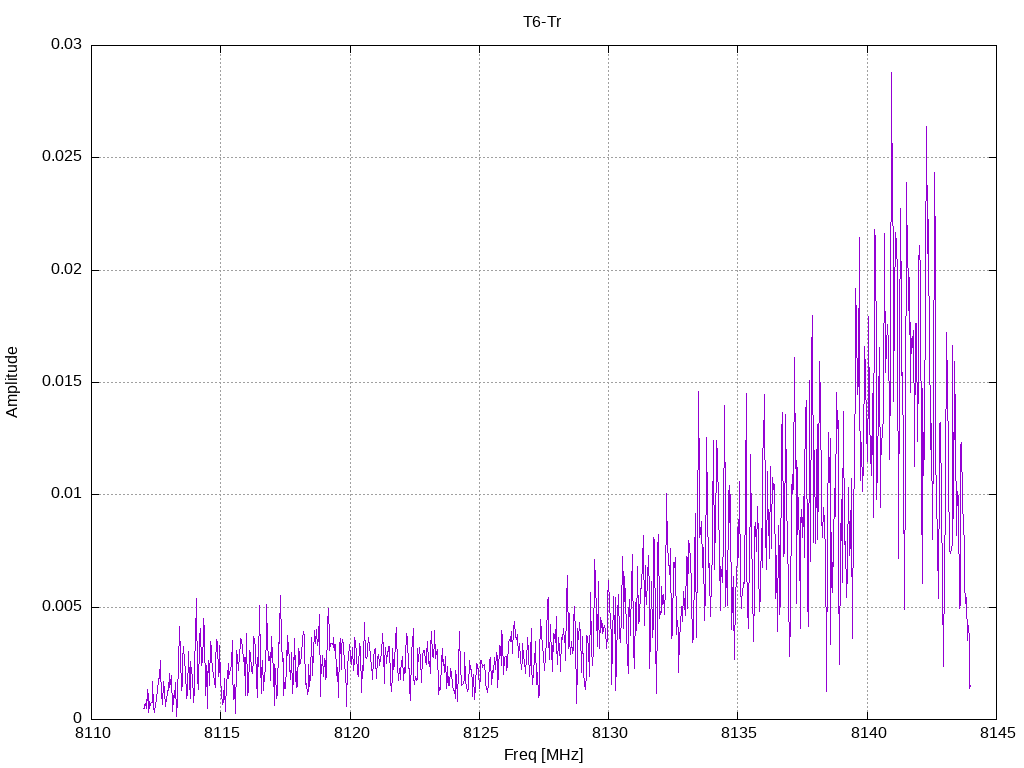Select the Freq [MHz] x-axis label

click(x=543, y=755)
